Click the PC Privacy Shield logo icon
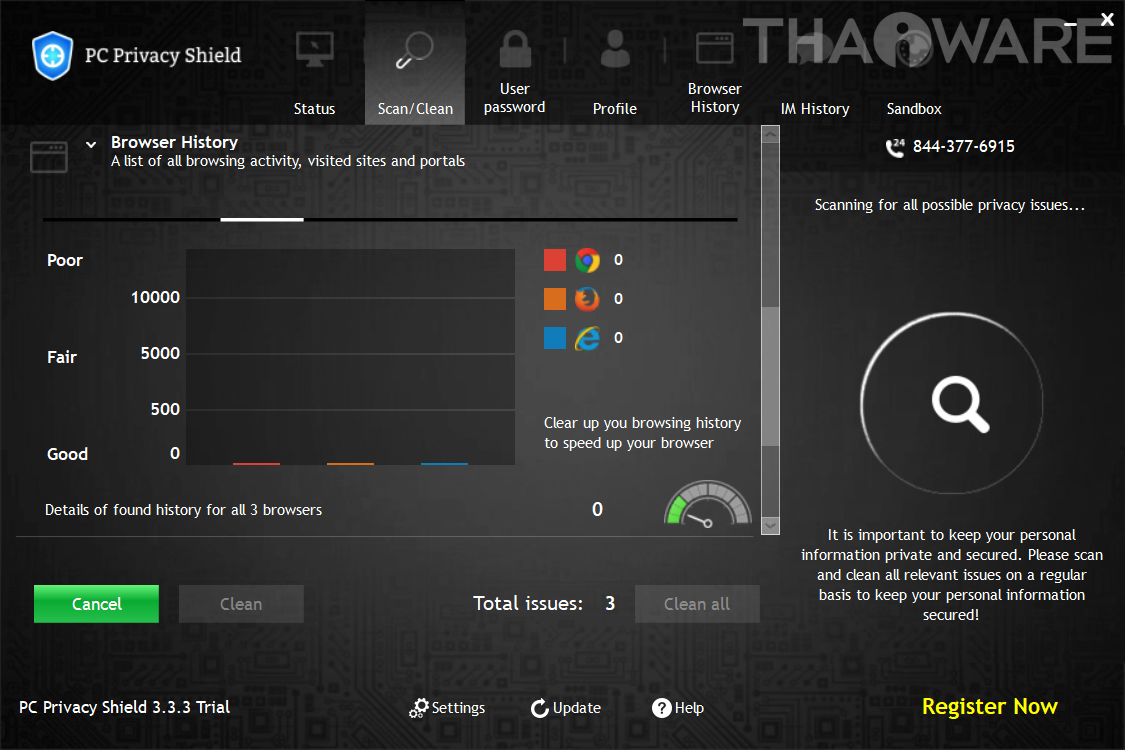The image size is (1125, 750). (x=52, y=55)
